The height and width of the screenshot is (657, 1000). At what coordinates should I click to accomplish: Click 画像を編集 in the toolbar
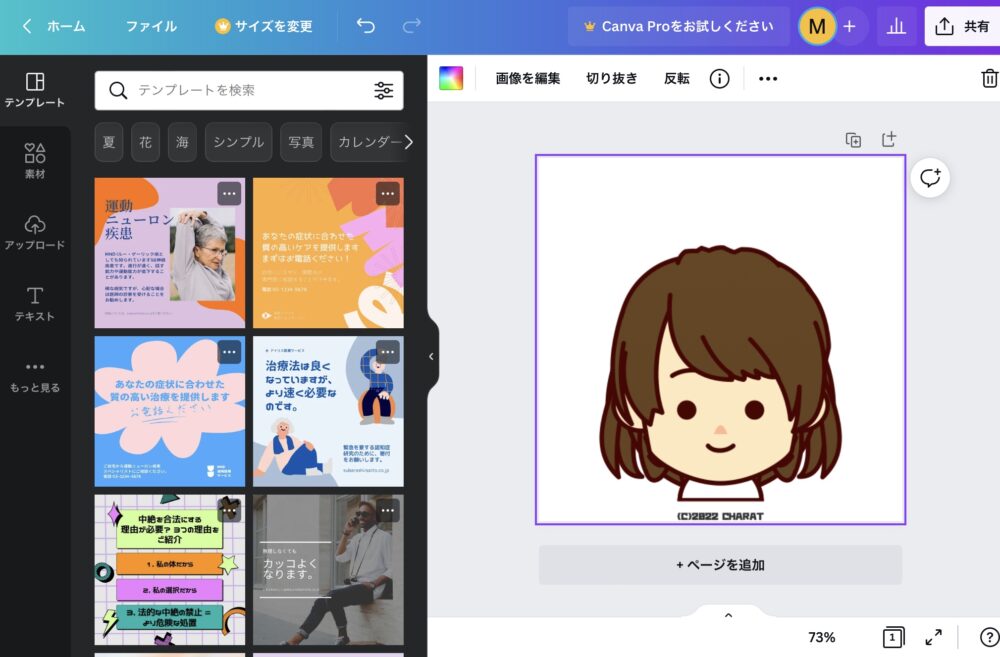(528, 78)
